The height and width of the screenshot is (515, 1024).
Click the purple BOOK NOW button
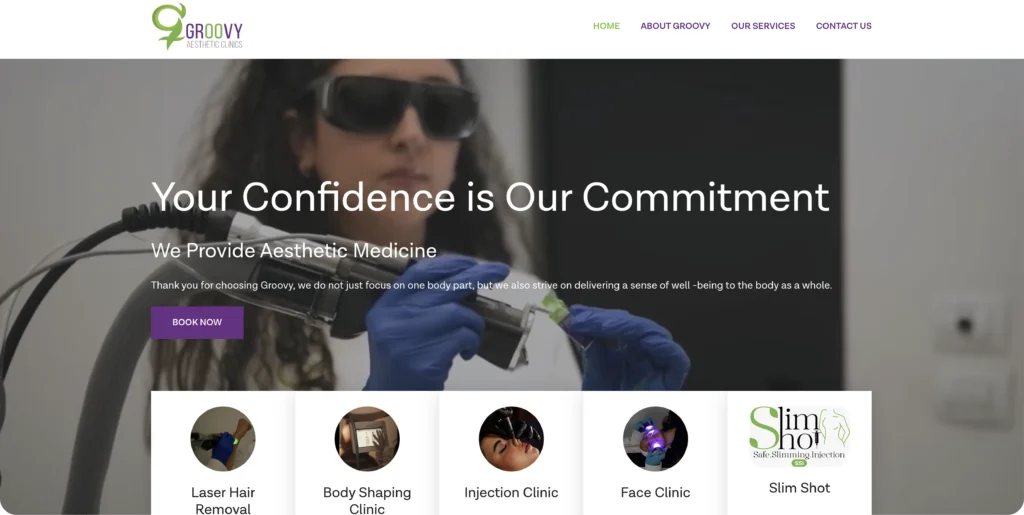197,322
